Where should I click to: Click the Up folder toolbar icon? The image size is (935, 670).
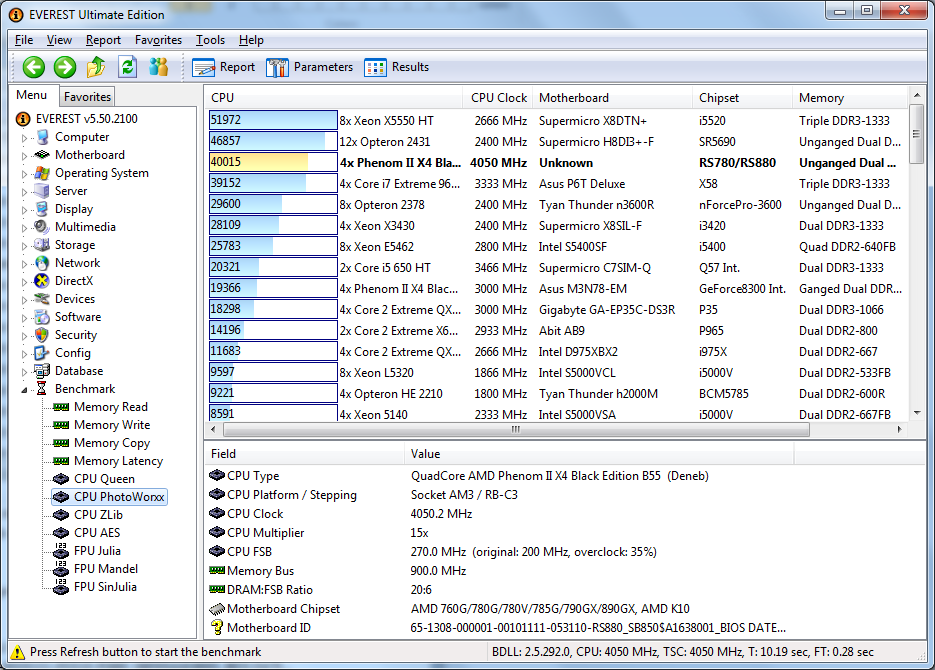tap(96, 67)
